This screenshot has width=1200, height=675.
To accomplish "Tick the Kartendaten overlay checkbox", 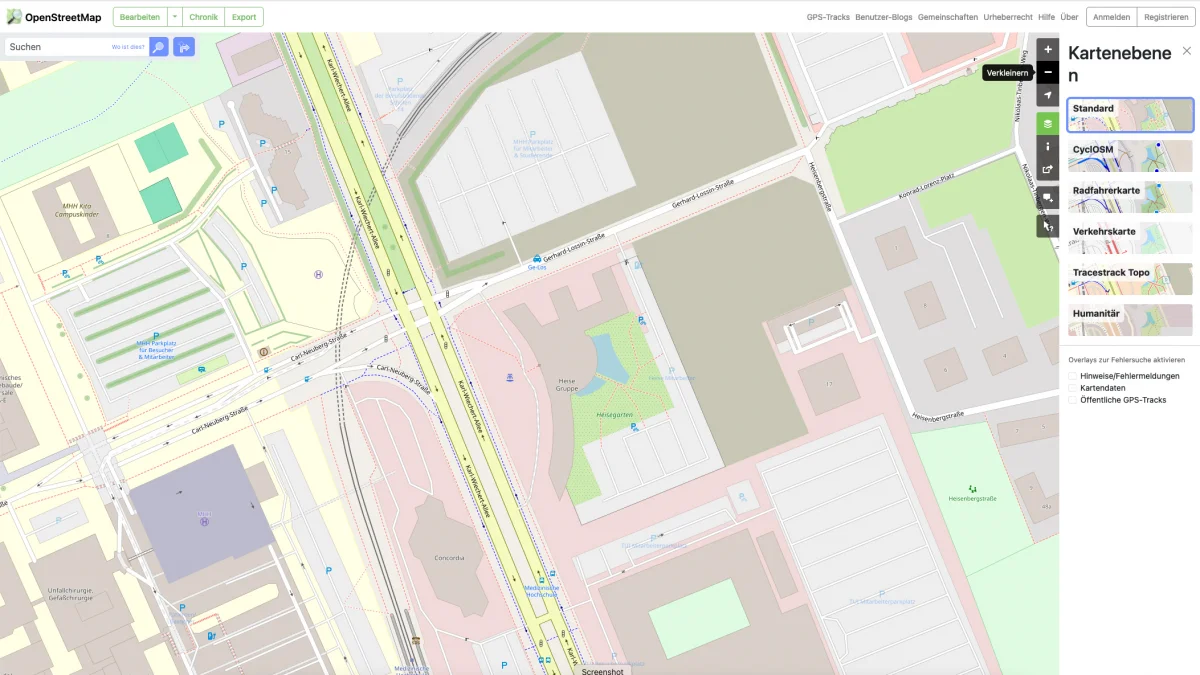I will 1073,388.
